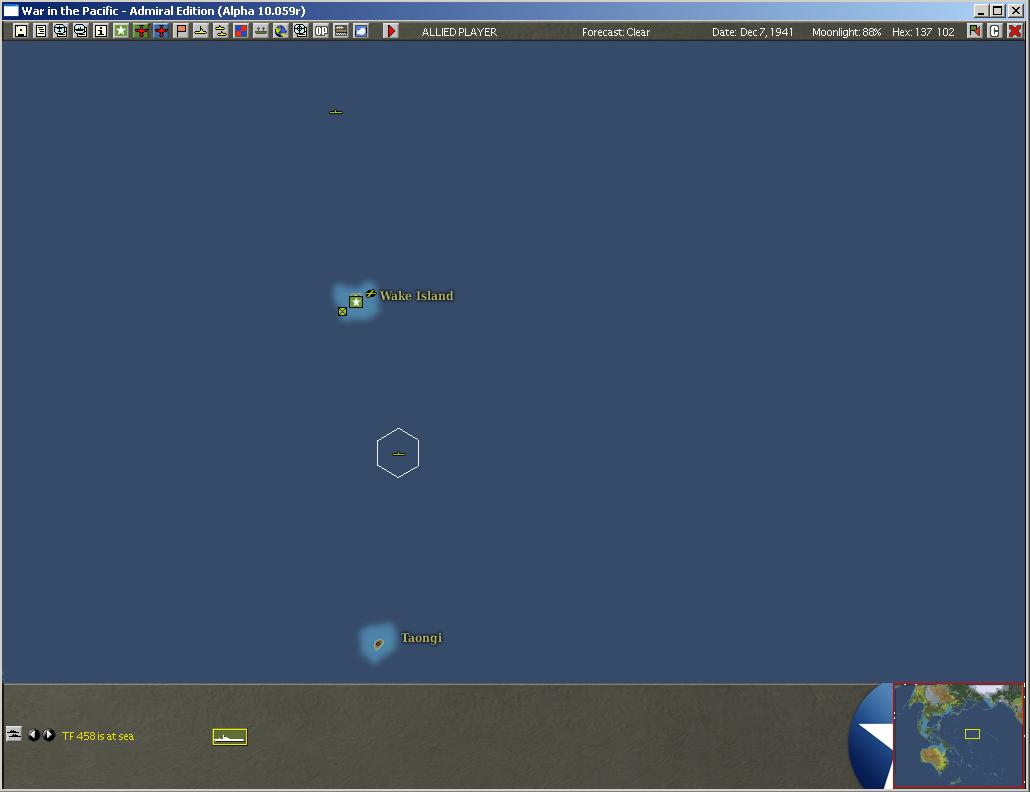Click the red-green flag icon near Hex readout
1030x792 pixels.
pos(974,31)
